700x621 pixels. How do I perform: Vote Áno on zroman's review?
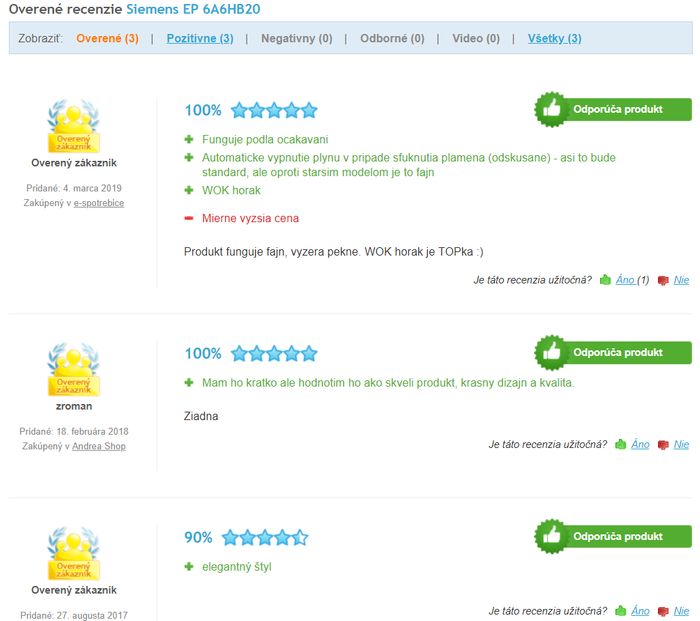tap(640, 445)
